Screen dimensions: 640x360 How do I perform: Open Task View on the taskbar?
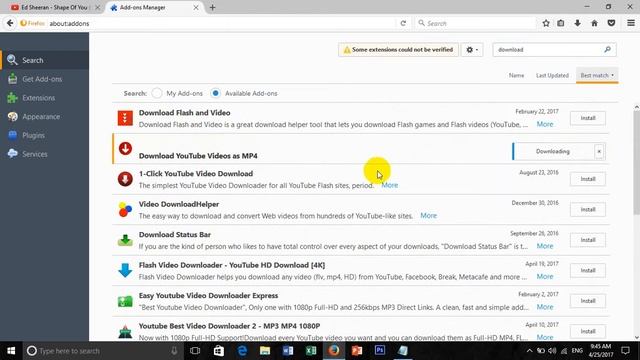tap(195, 351)
